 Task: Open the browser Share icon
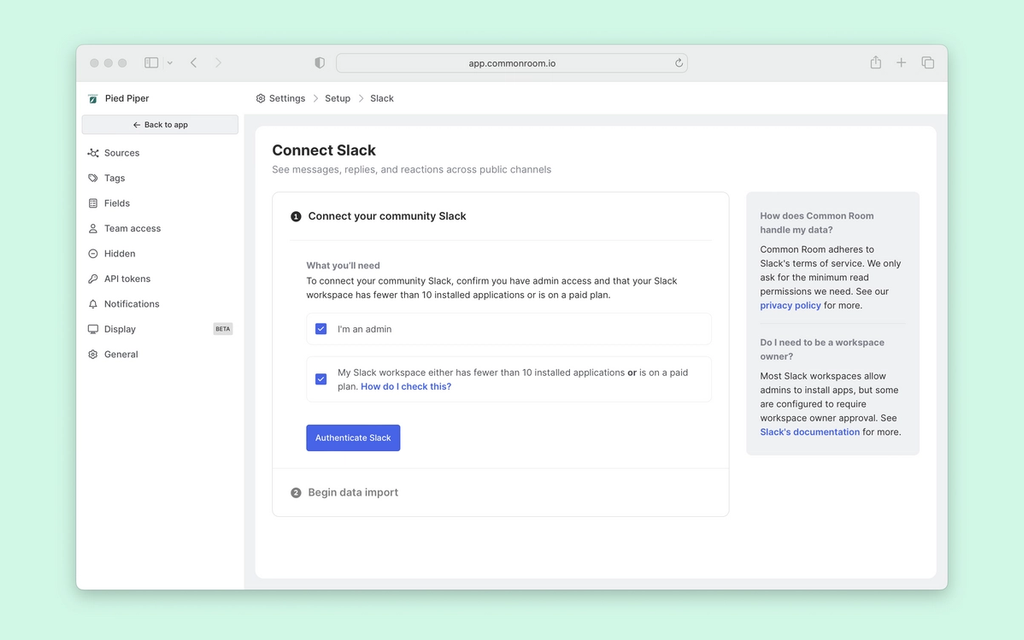(x=875, y=62)
